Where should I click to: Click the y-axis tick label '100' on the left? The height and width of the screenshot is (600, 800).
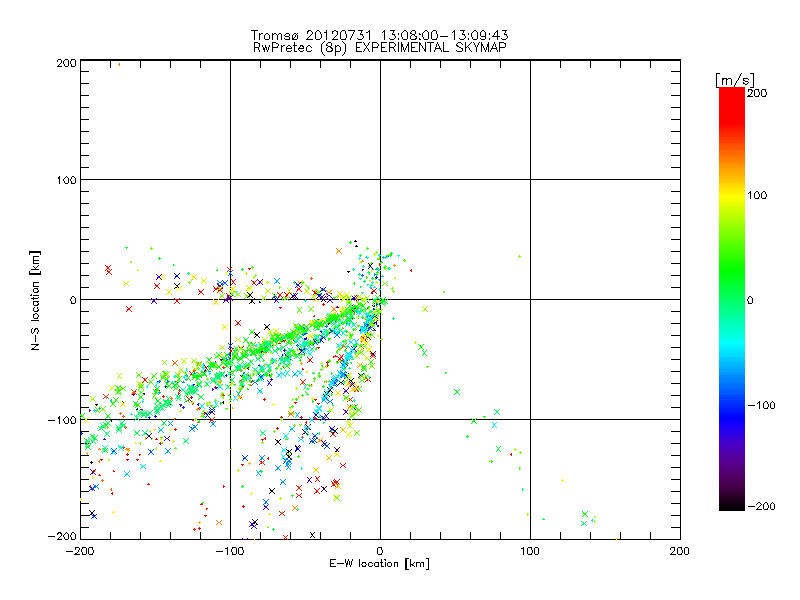pos(66,180)
